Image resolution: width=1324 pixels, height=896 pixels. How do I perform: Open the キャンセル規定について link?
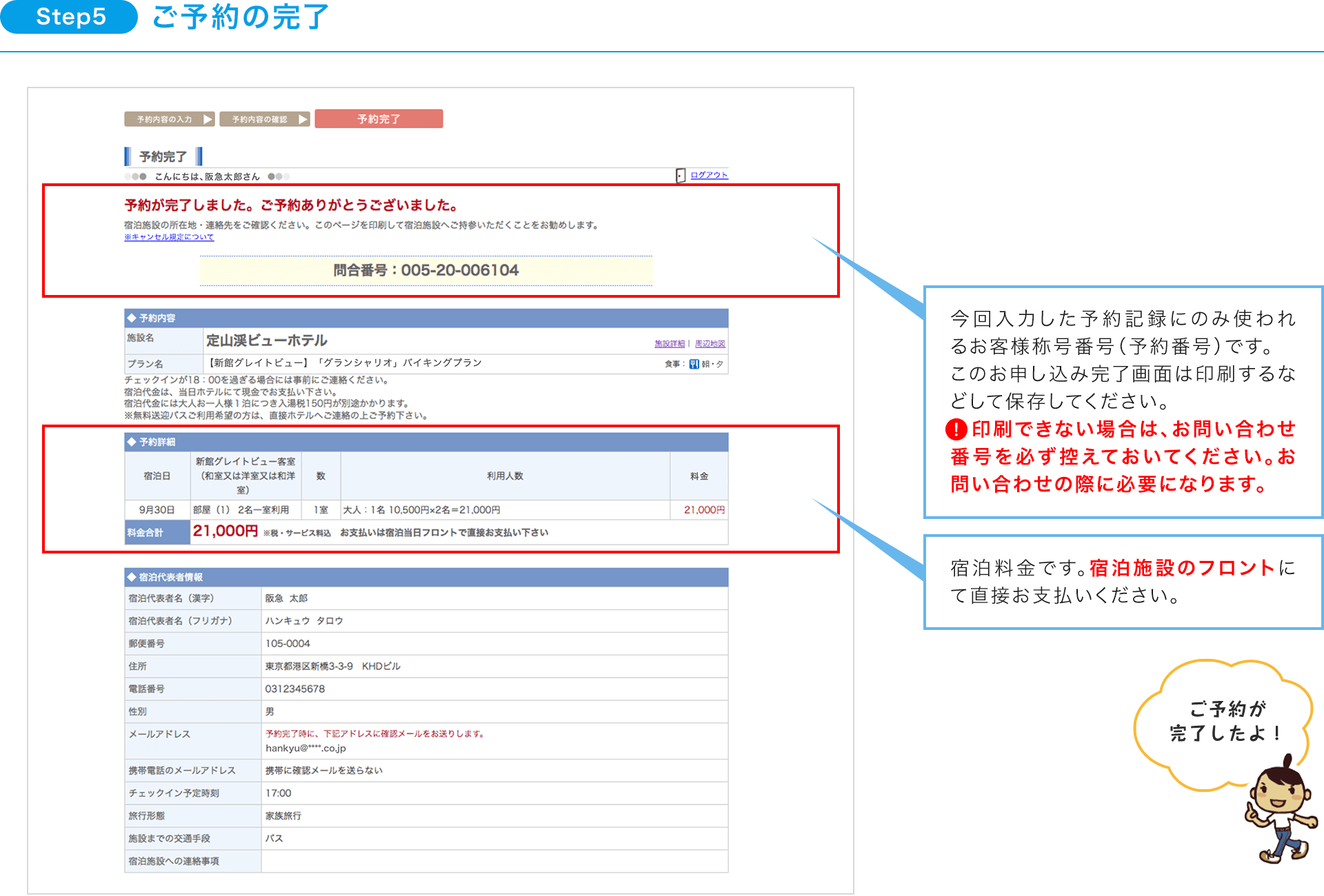(169, 237)
